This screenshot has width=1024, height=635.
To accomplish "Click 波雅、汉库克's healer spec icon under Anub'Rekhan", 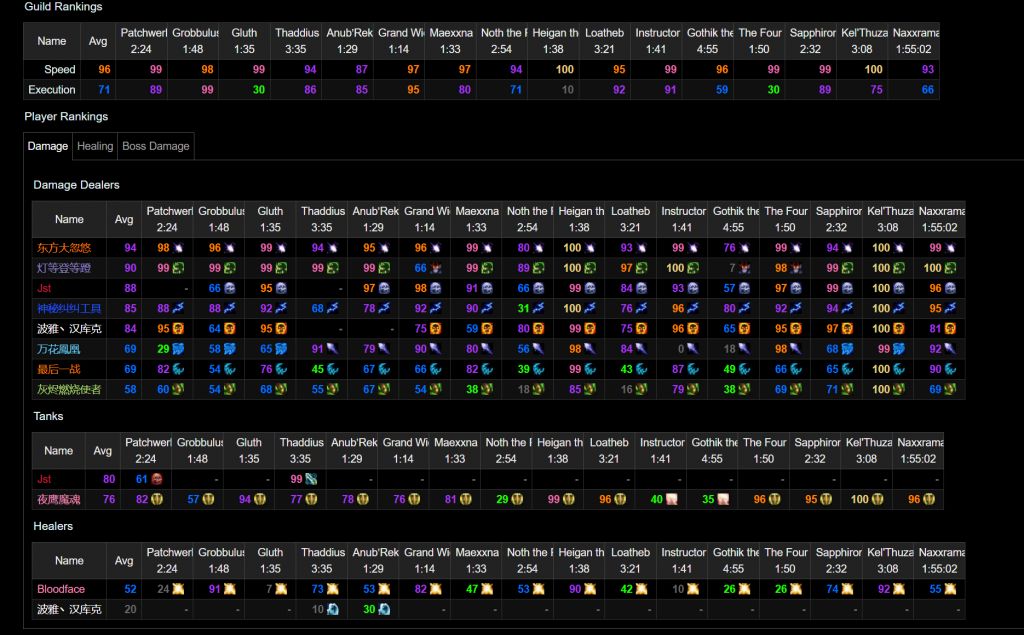I will 384,609.
